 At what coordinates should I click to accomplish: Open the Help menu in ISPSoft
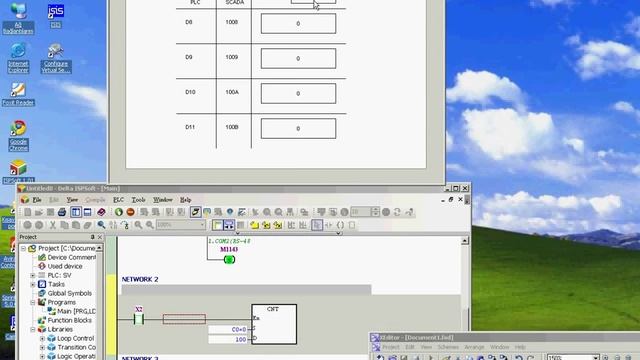pos(185,200)
